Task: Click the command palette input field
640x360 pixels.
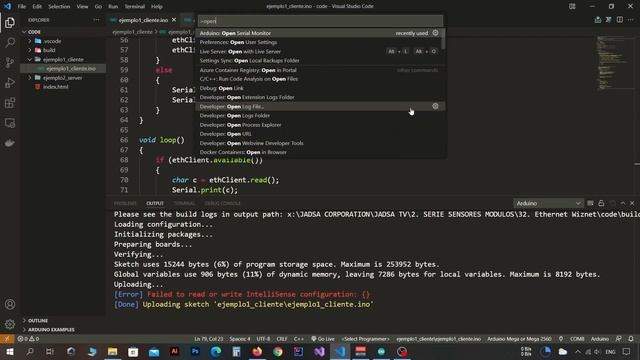Action: [320, 21]
